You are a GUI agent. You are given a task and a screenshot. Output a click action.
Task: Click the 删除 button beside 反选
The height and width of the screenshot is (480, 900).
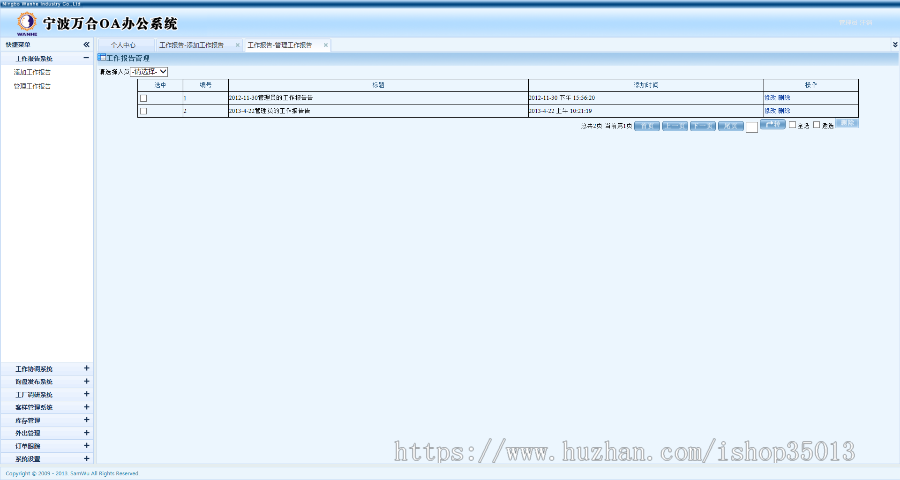(x=847, y=123)
